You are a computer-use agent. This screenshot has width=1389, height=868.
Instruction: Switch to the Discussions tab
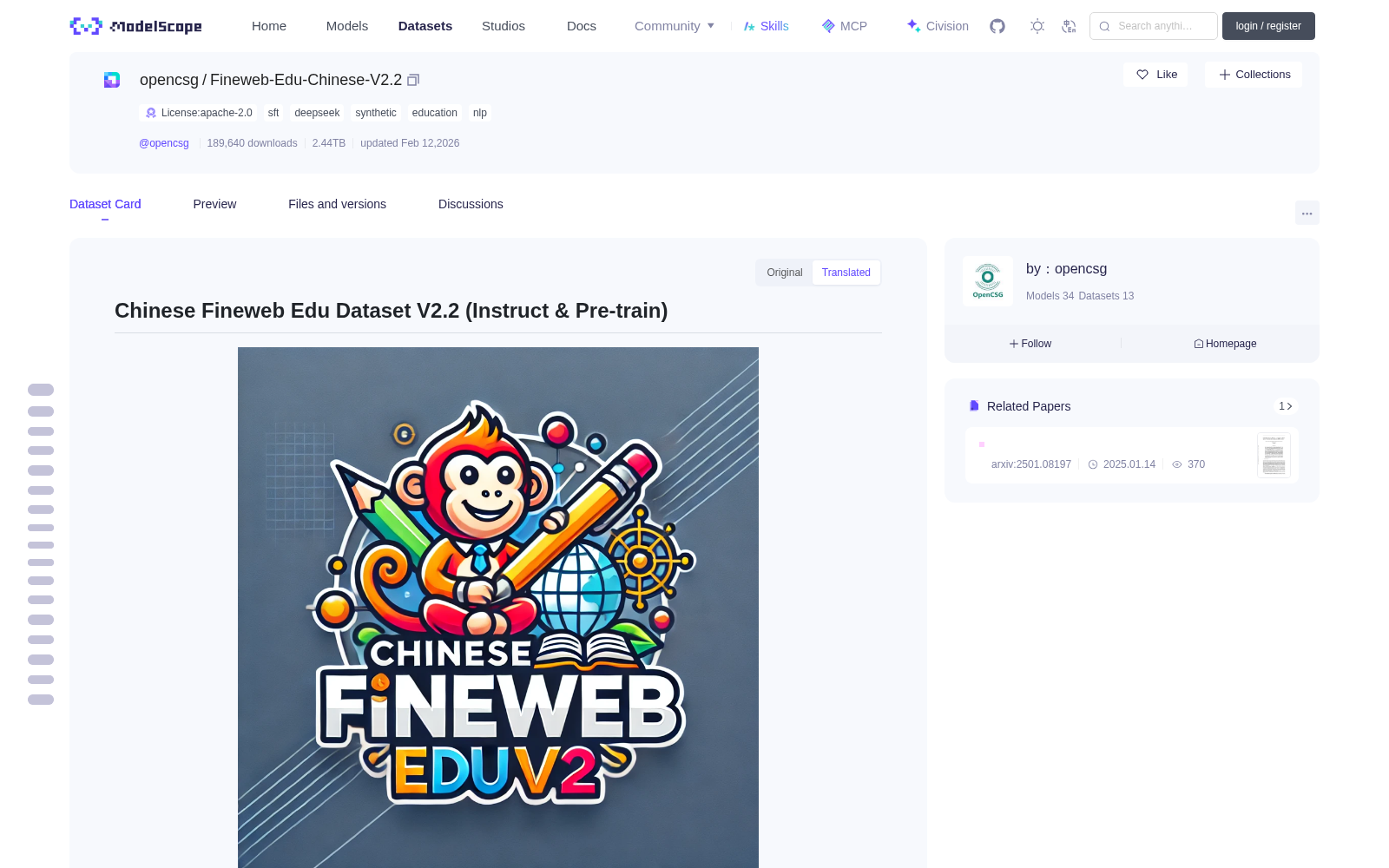471,204
